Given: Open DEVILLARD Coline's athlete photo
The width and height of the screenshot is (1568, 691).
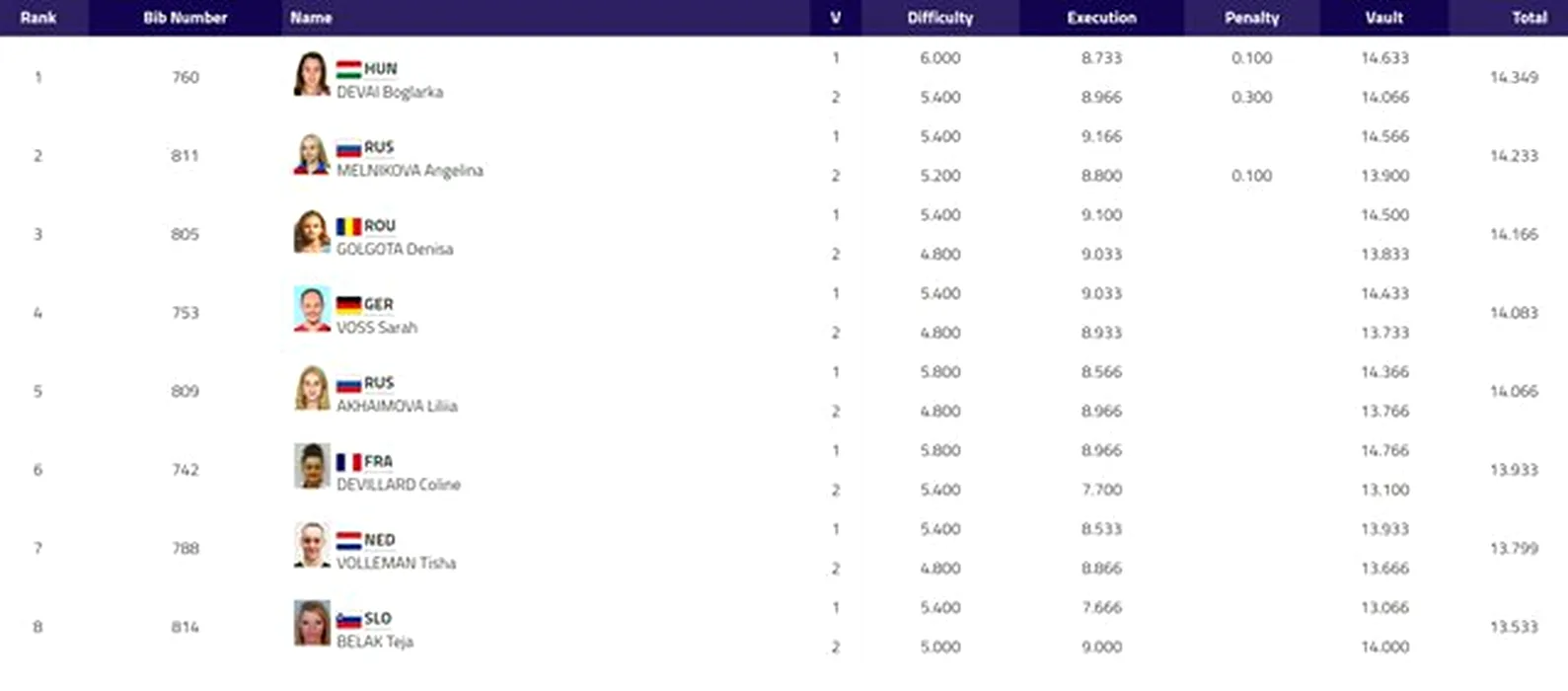Looking at the screenshot, I should tap(312, 467).
